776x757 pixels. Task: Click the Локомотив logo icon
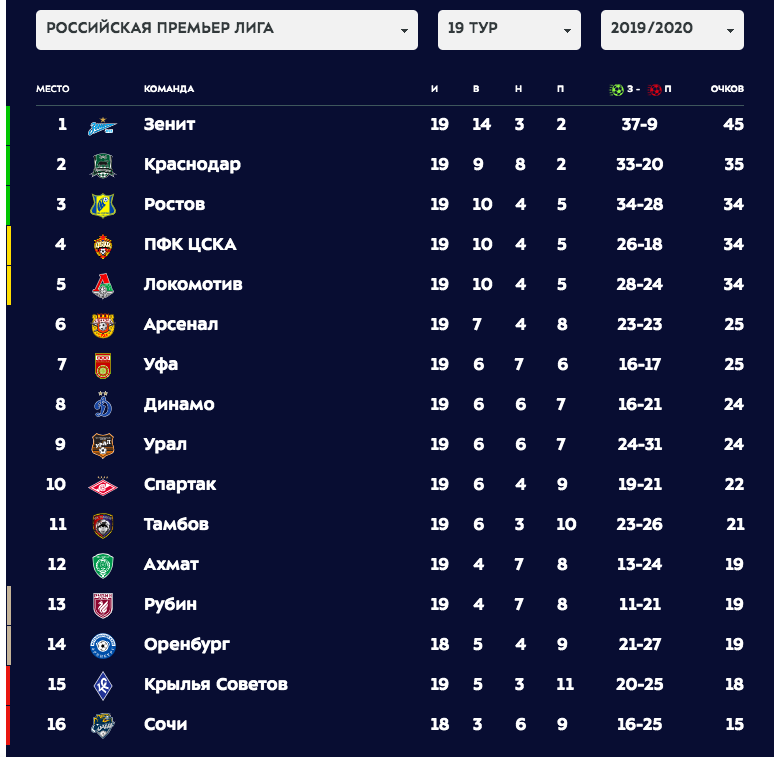[103, 286]
